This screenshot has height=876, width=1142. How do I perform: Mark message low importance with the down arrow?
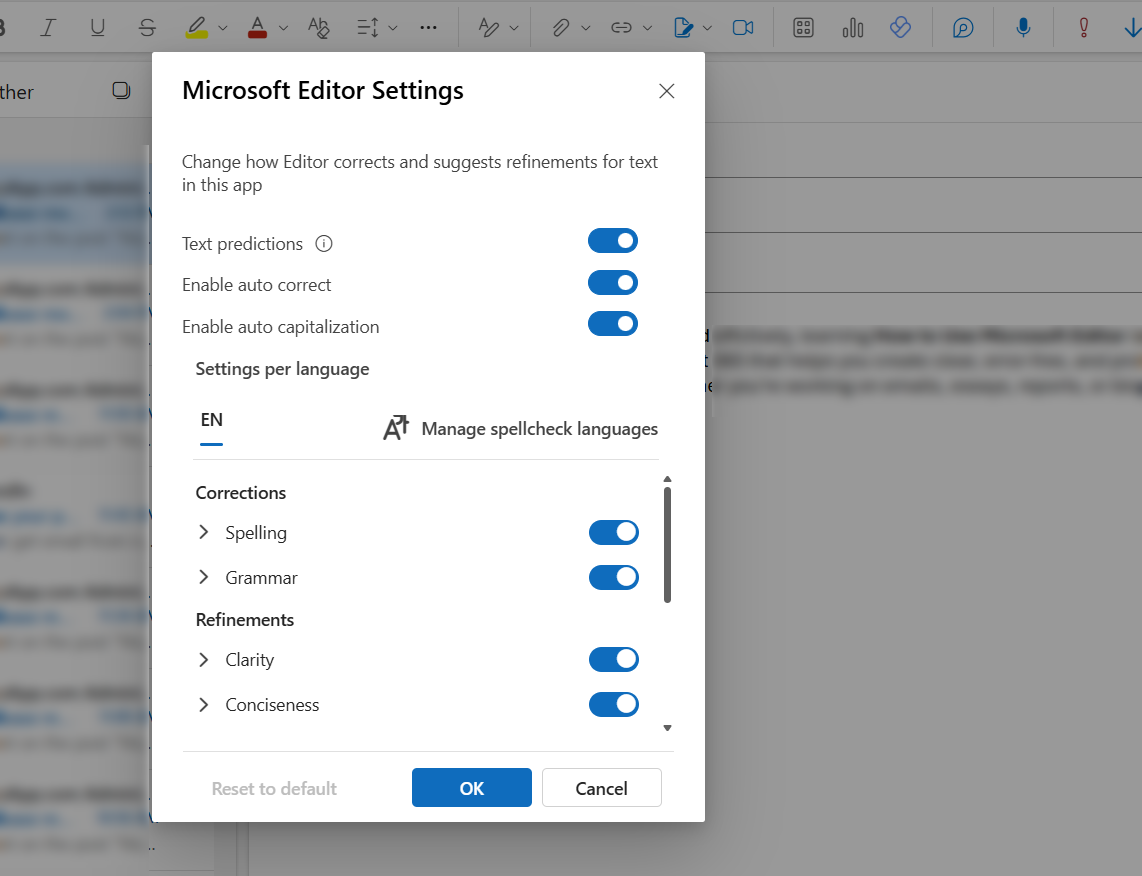[1132, 28]
